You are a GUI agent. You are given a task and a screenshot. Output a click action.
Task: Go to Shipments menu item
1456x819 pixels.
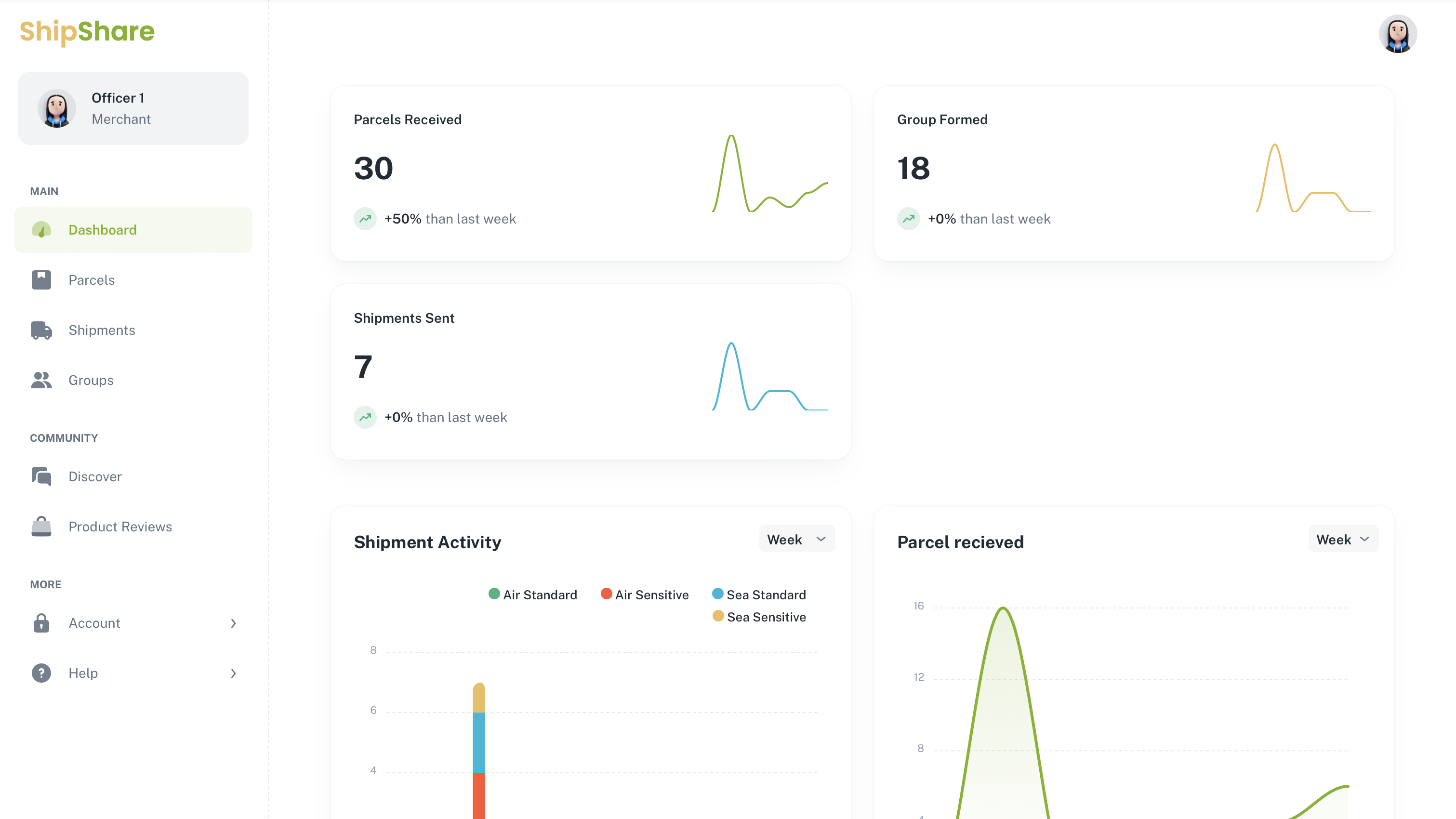[102, 330]
